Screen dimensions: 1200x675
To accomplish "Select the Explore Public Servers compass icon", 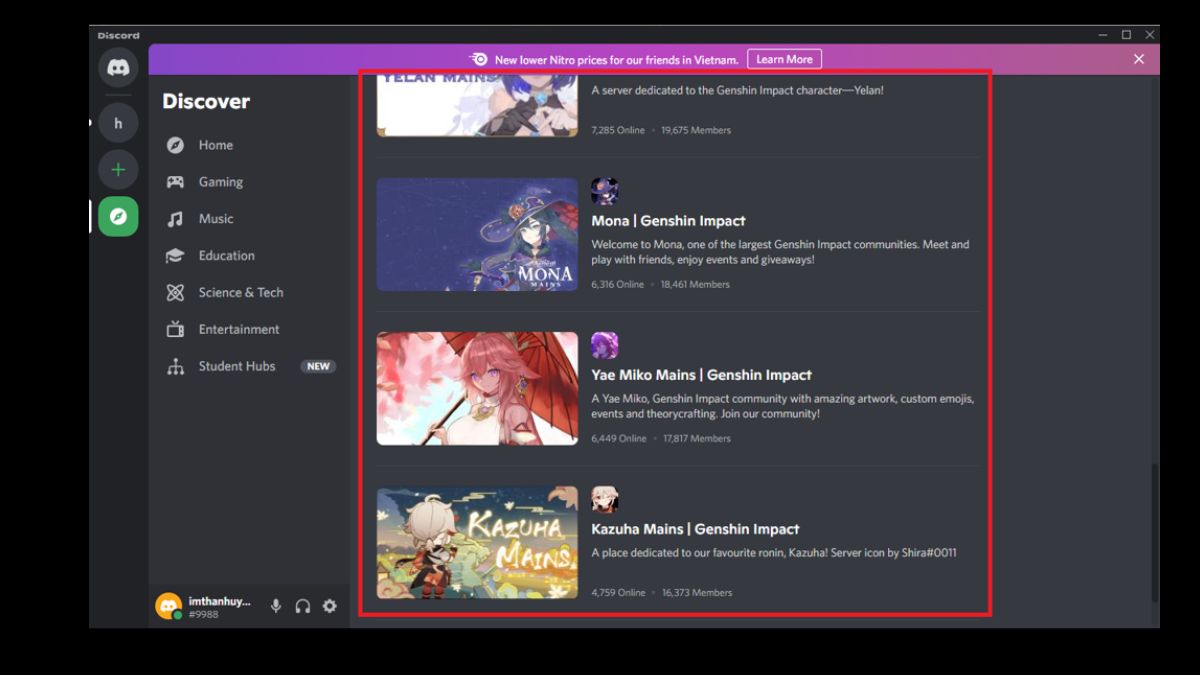I will (x=118, y=216).
